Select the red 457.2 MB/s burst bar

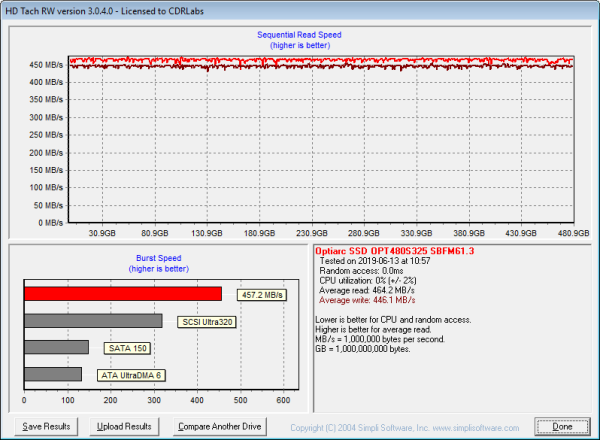point(123,294)
